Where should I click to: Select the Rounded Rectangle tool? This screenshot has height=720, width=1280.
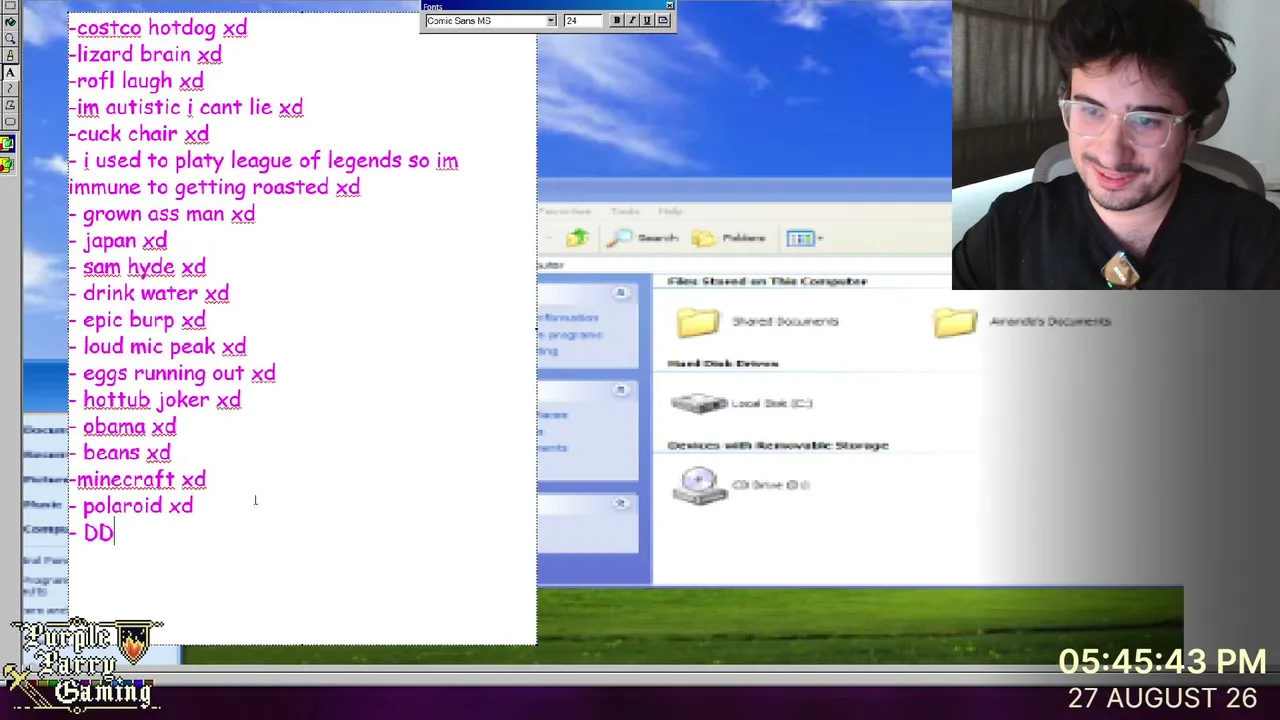click(10, 121)
